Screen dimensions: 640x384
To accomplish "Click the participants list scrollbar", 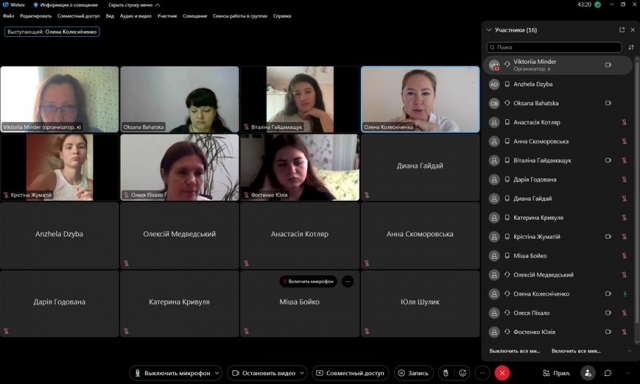I will tap(637, 200).
